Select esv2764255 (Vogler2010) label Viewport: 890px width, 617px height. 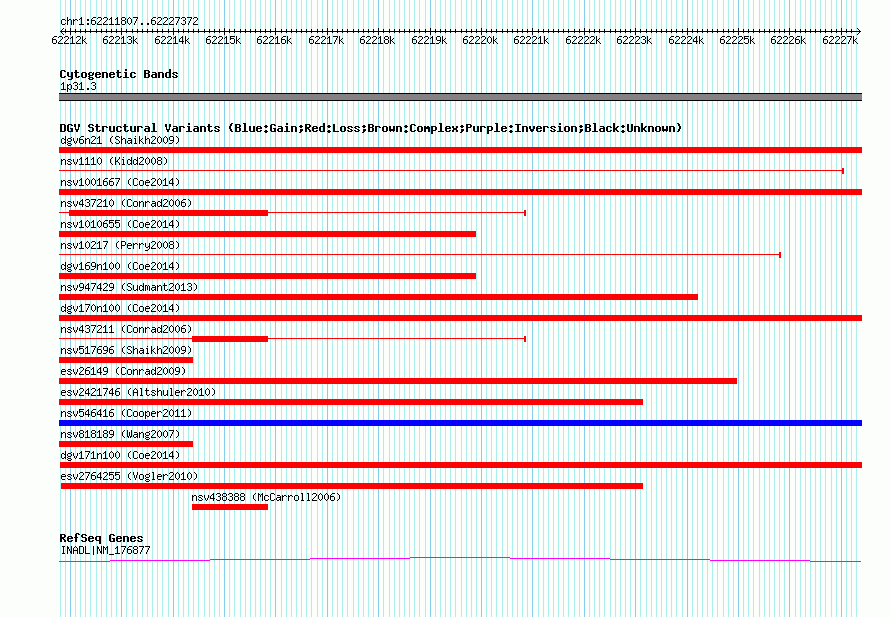click(129, 476)
